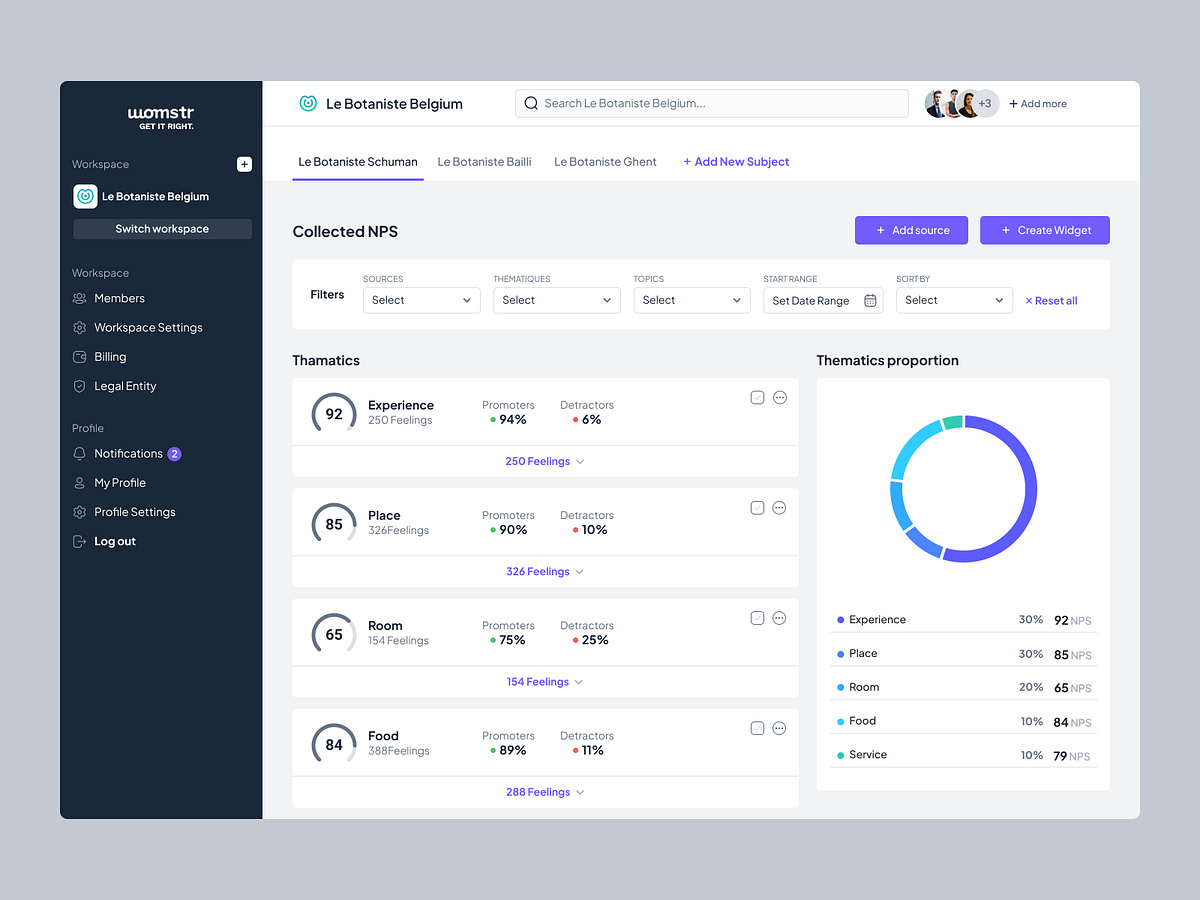Switch to Le Botaniste Ghent tab
This screenshot has width=1200, height=900.
click(605, 162)
